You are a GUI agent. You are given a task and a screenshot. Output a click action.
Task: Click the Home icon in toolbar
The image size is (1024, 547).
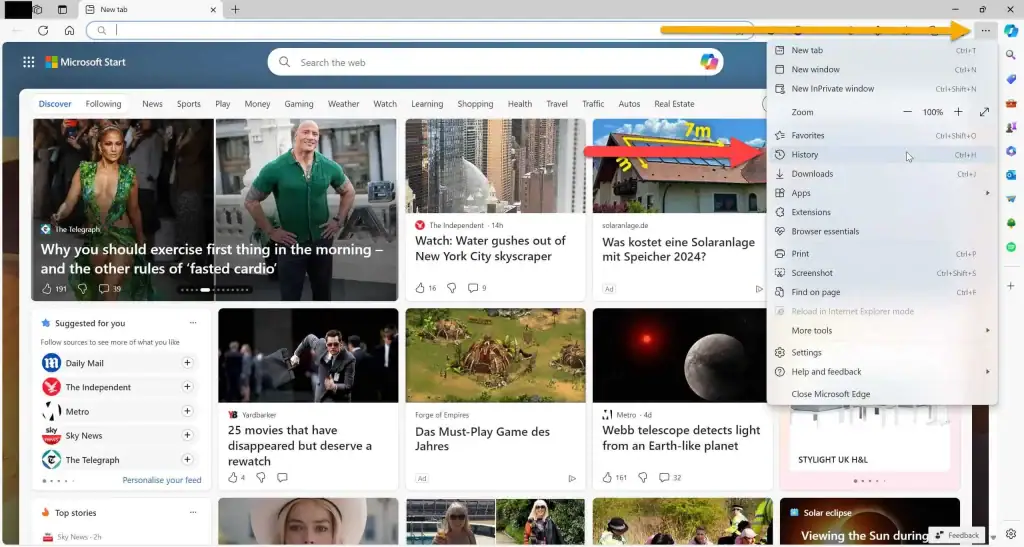point(69,30)
